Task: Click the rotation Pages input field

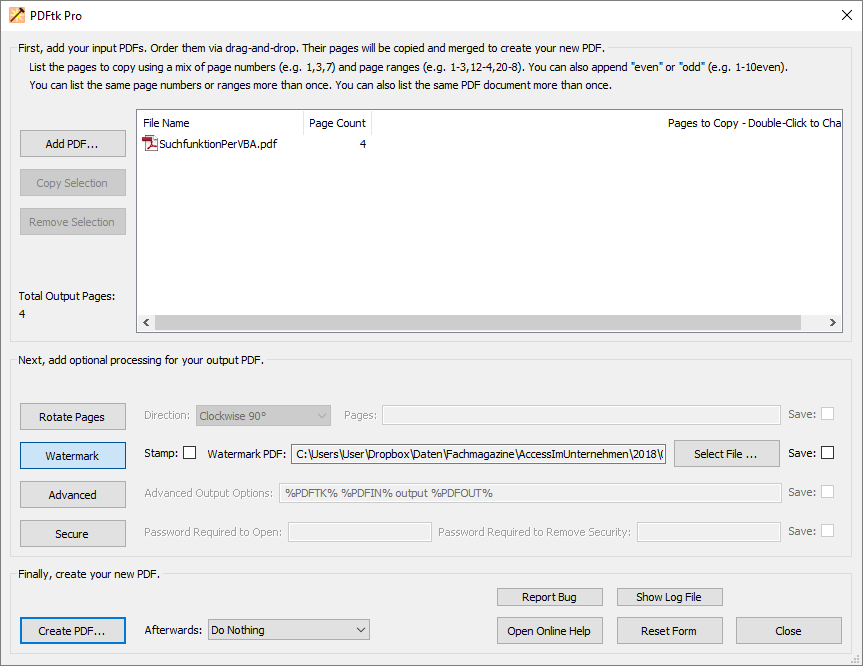Action: click(x=581, y=415)
